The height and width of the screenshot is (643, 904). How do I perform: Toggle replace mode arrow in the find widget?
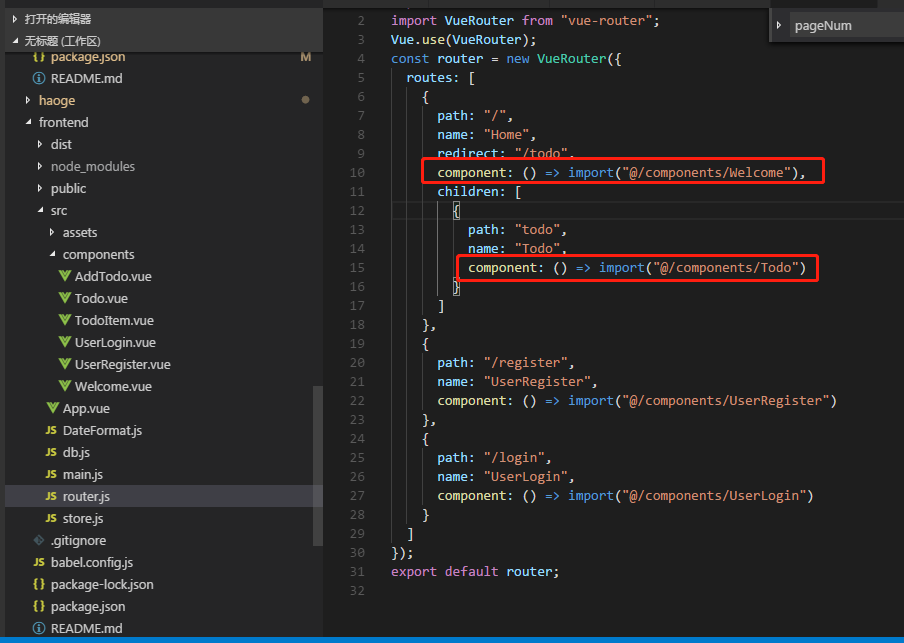pyautogui.click(x=780, y=25)
